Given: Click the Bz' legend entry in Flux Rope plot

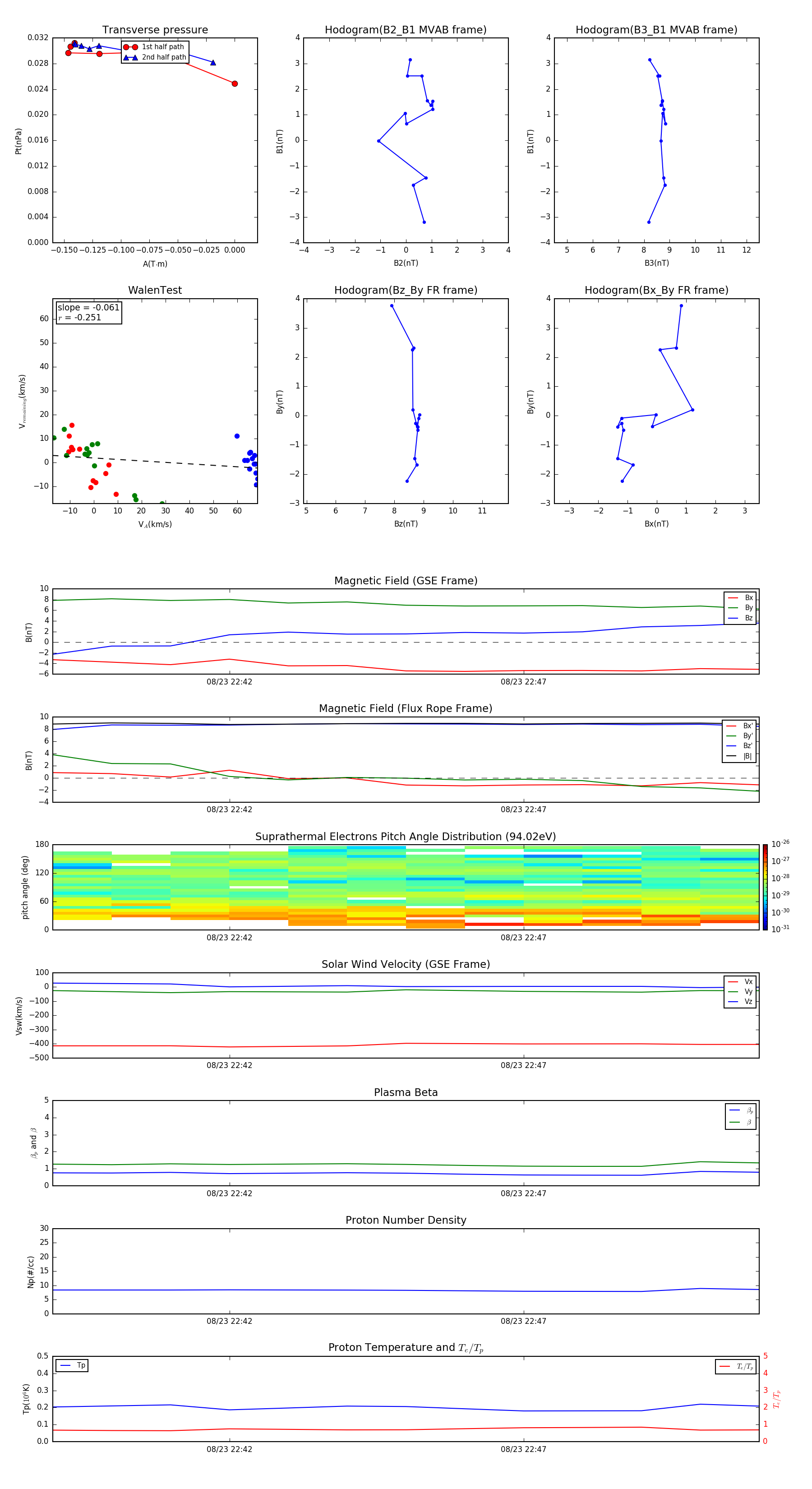Looking at the screenshot, I should coord(740,746).
